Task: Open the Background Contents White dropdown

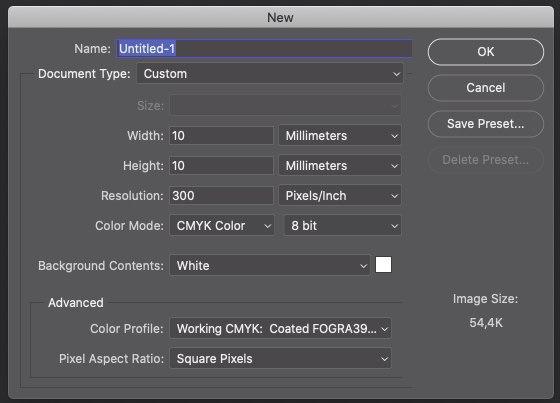Action: click(270, 265)
